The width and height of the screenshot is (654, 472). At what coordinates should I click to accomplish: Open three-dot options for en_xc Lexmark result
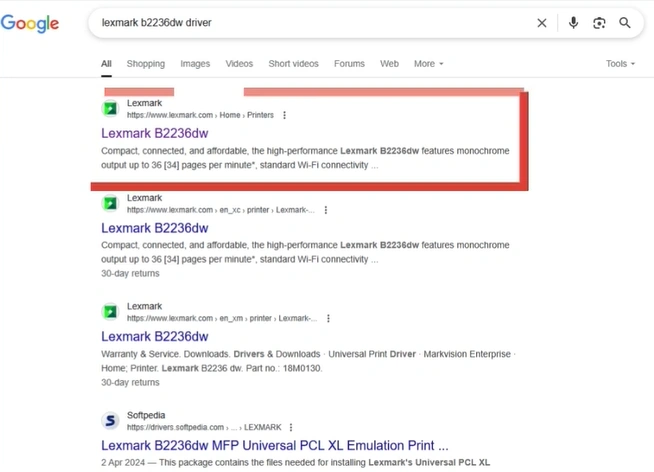[x=326, y=210]
